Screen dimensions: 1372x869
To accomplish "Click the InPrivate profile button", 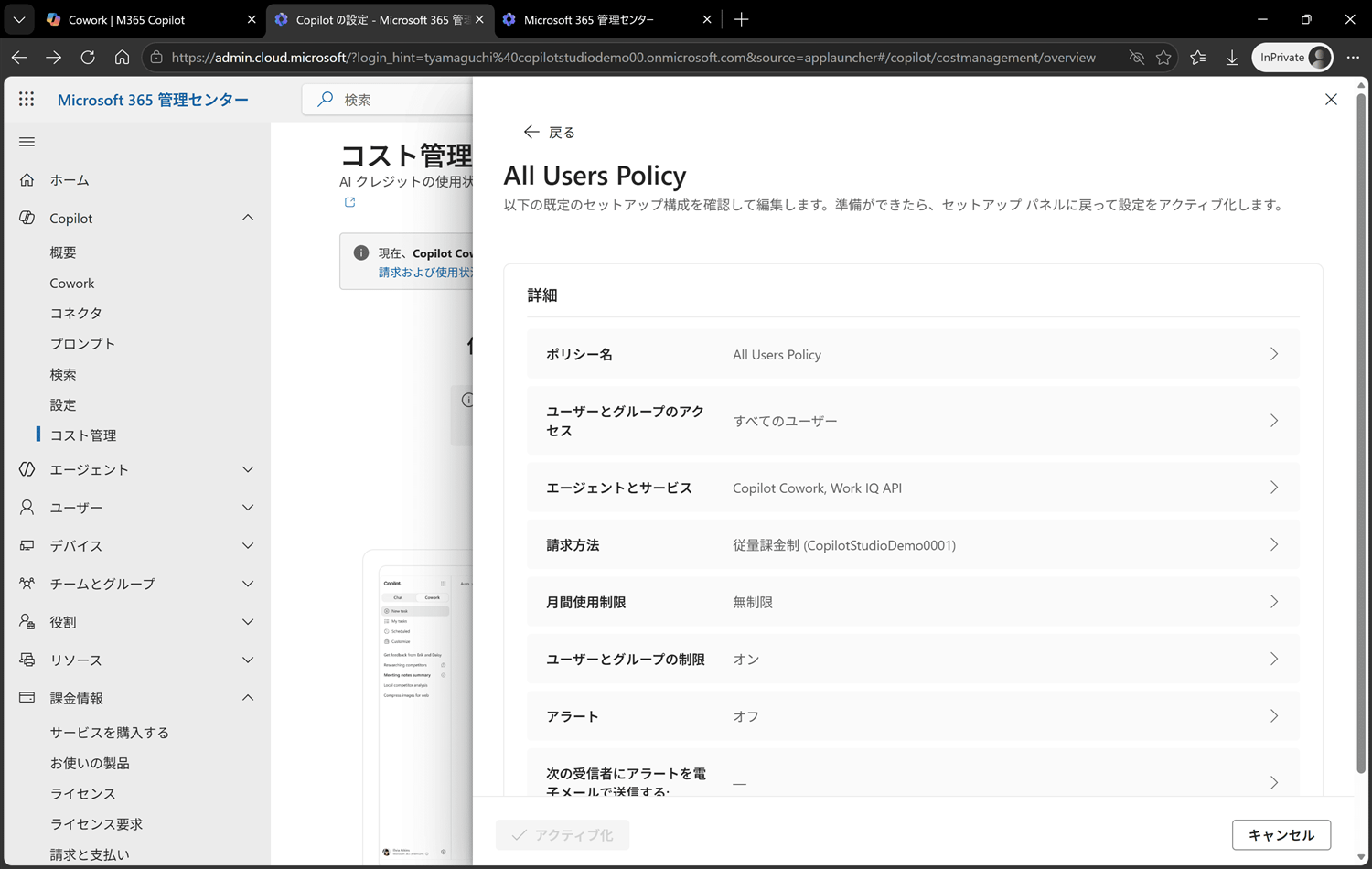I will tap(1292, 58).
